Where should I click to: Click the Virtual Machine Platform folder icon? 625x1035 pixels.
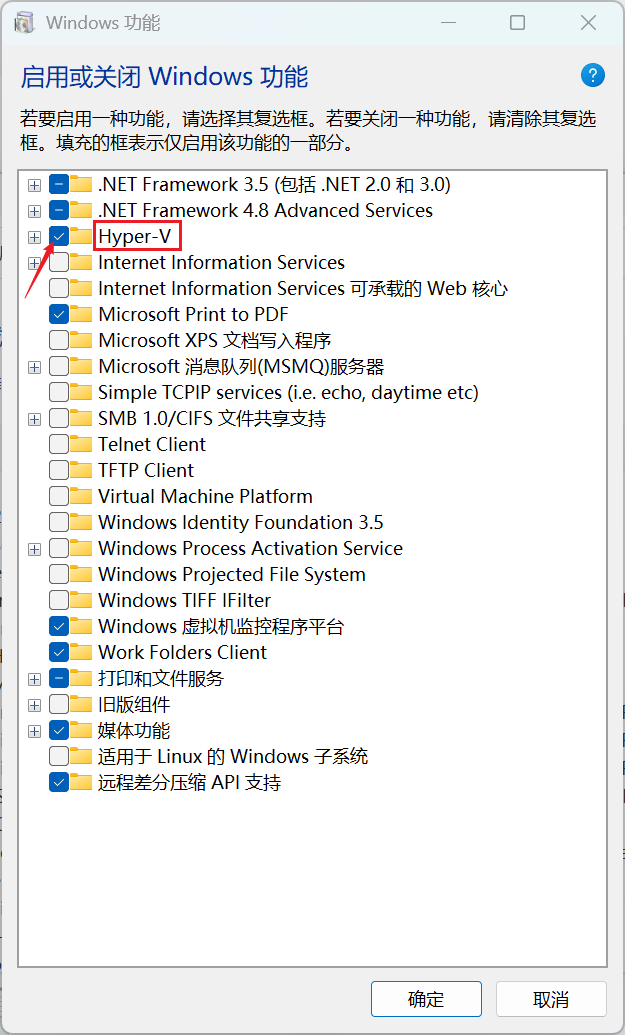pyautogui.click(x=81, y=496)
